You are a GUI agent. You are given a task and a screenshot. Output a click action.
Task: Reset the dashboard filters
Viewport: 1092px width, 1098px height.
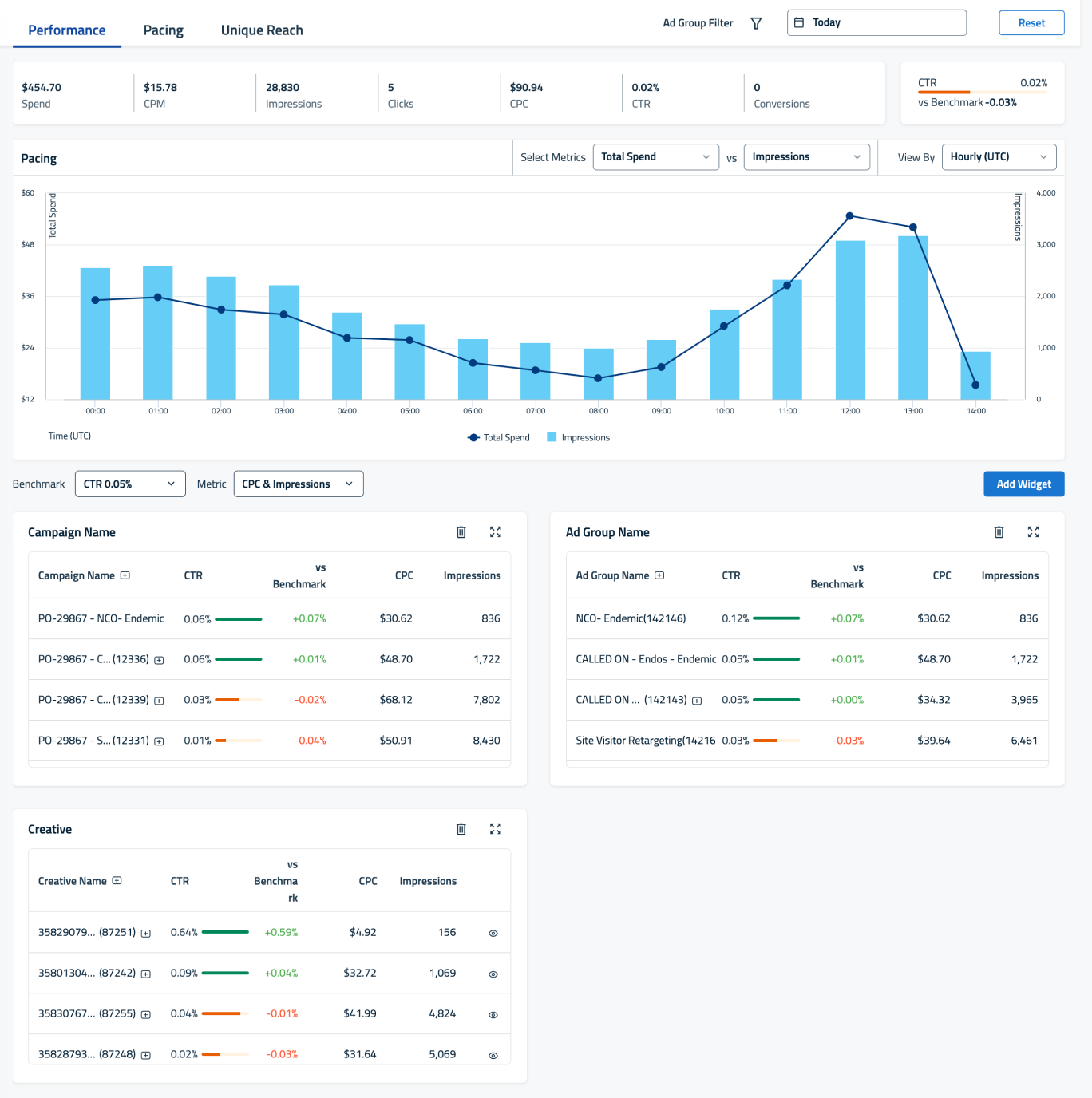tap(1031, 22)
